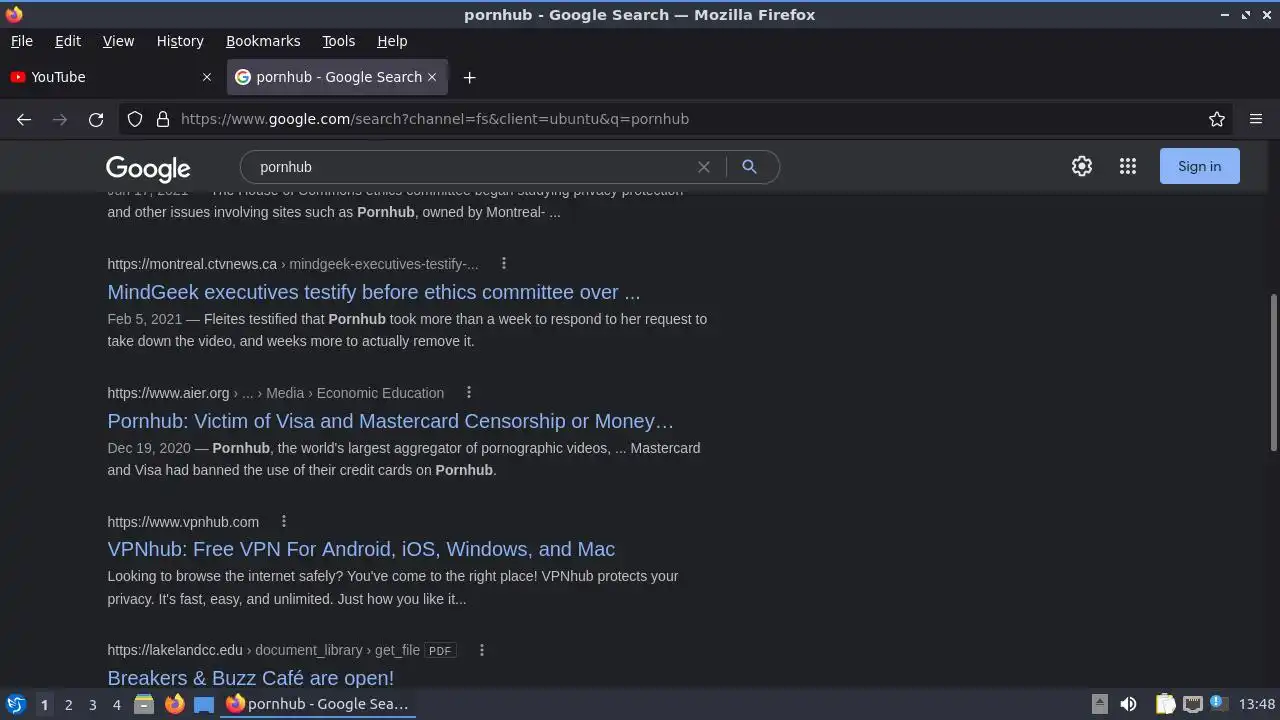The height and width of the screenshot is (720, 1280).
Task: Switch to workspace 2
Action: [x=68, y=704]
